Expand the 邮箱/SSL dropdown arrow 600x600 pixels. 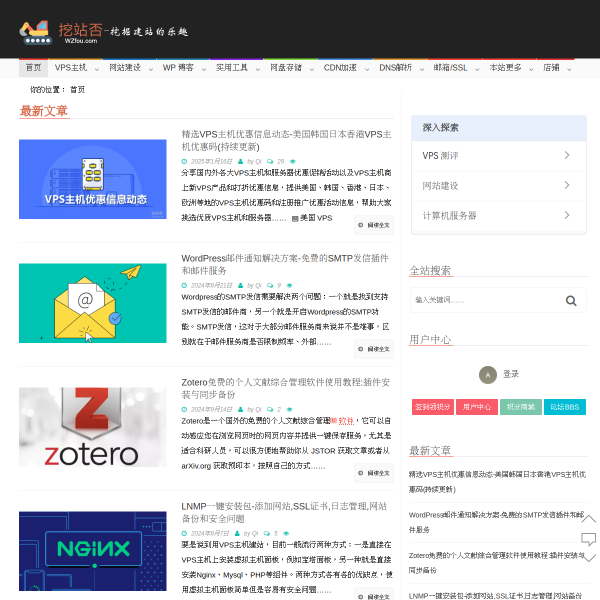tap(477, 69)
